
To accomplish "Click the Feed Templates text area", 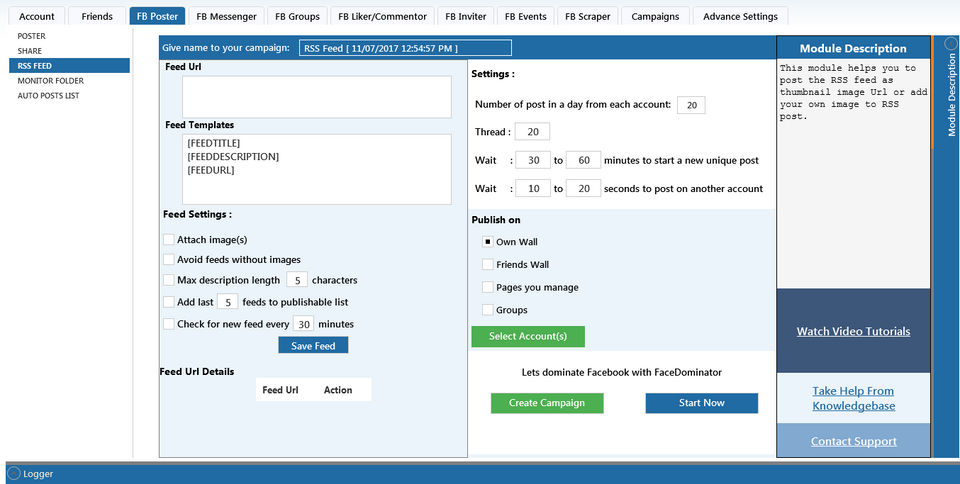I will point(317,169).
